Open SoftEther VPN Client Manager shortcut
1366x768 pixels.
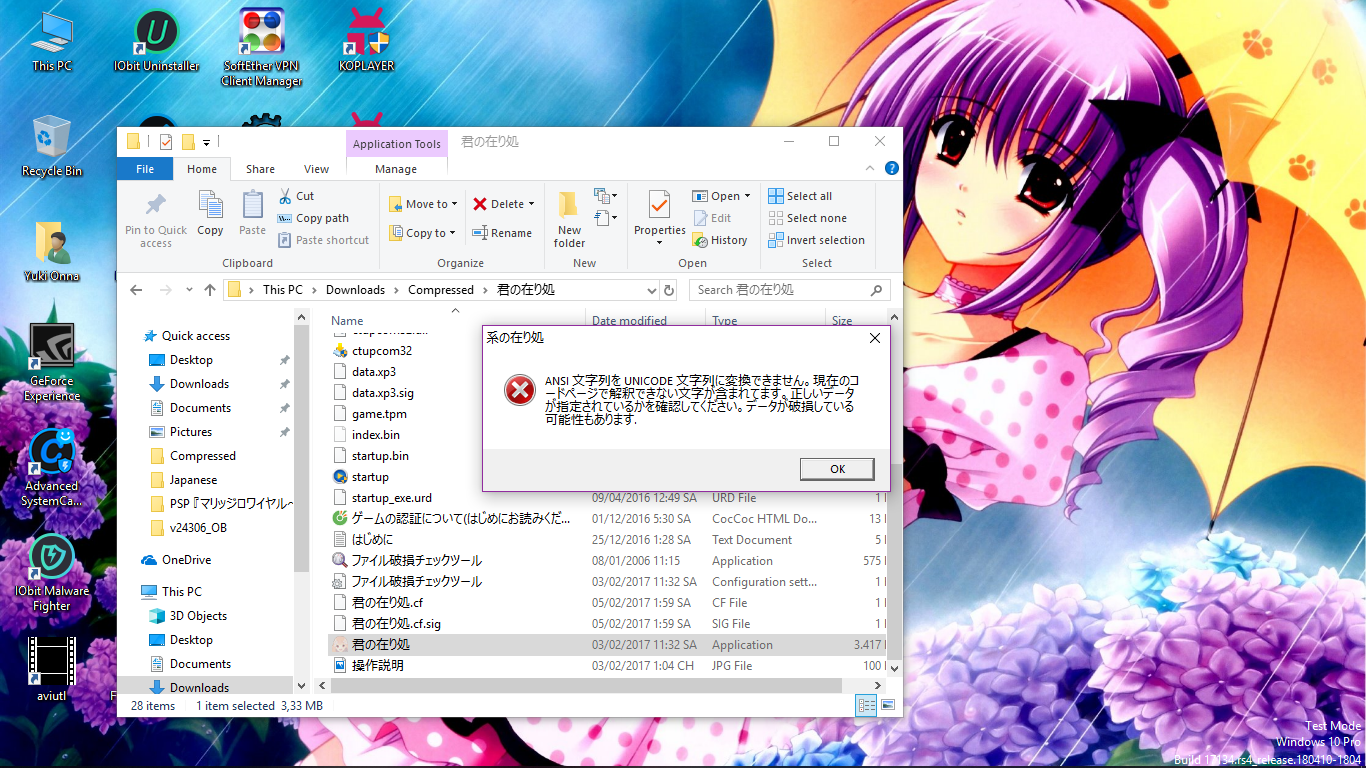click(262, 48)
